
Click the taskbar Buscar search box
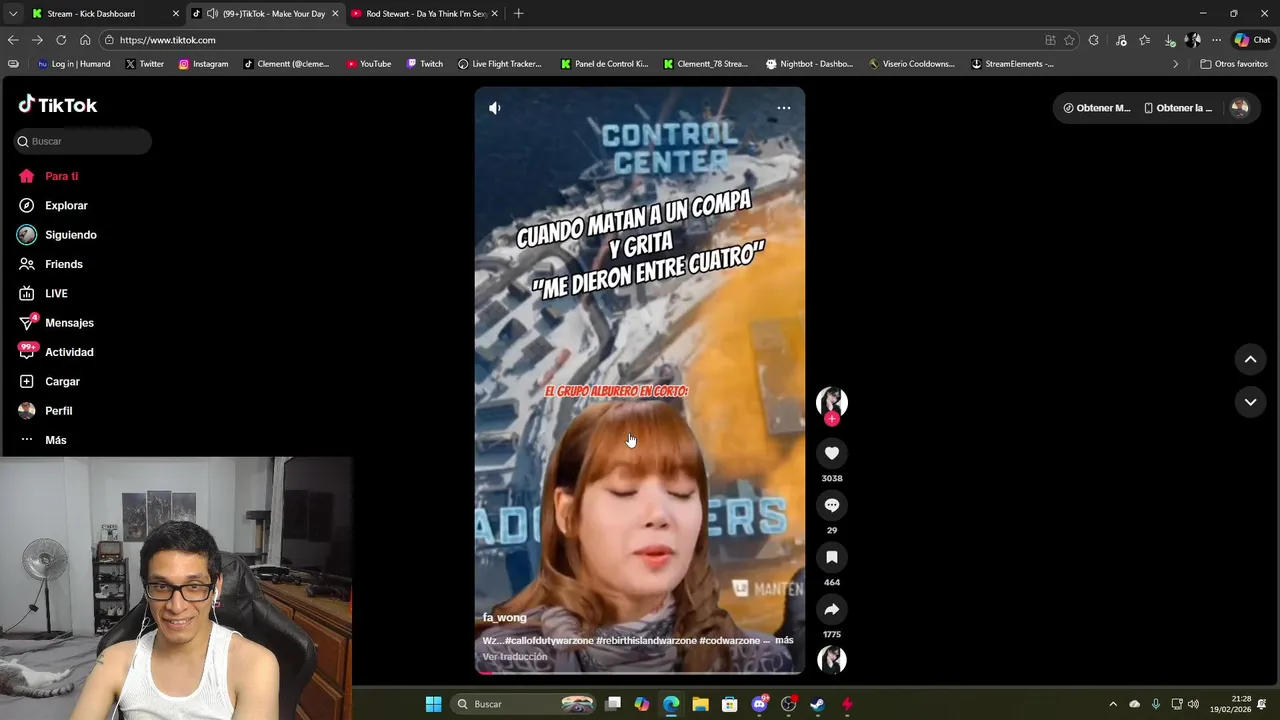click(x=525, y=704)
